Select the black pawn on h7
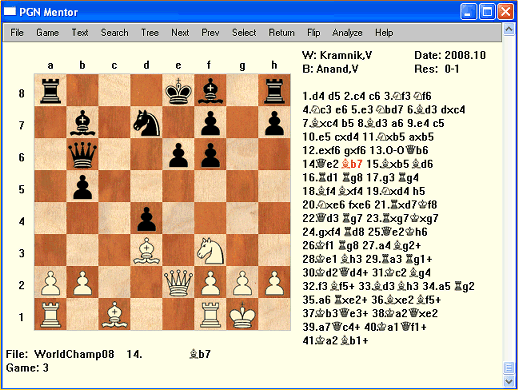Viewport: 518px width, 390px height. click(x=274, y=122)
